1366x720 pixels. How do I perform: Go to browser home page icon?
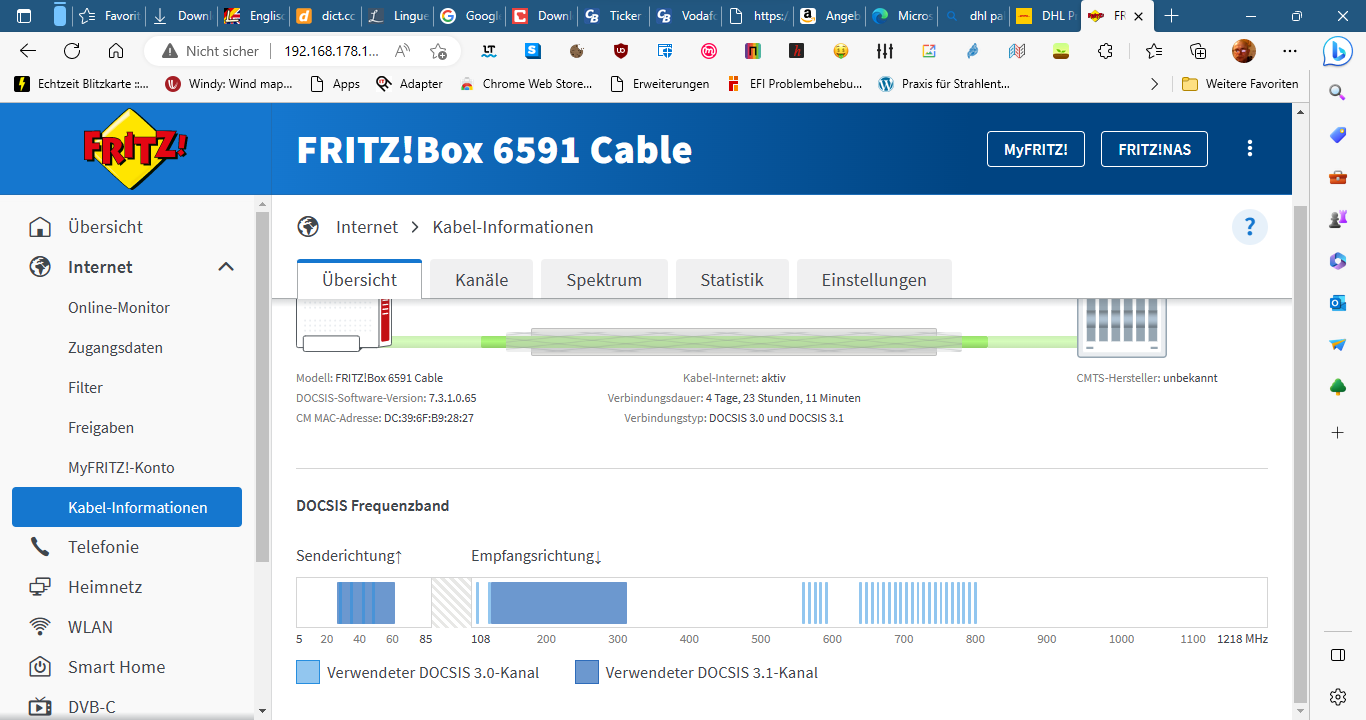(116, 51)
